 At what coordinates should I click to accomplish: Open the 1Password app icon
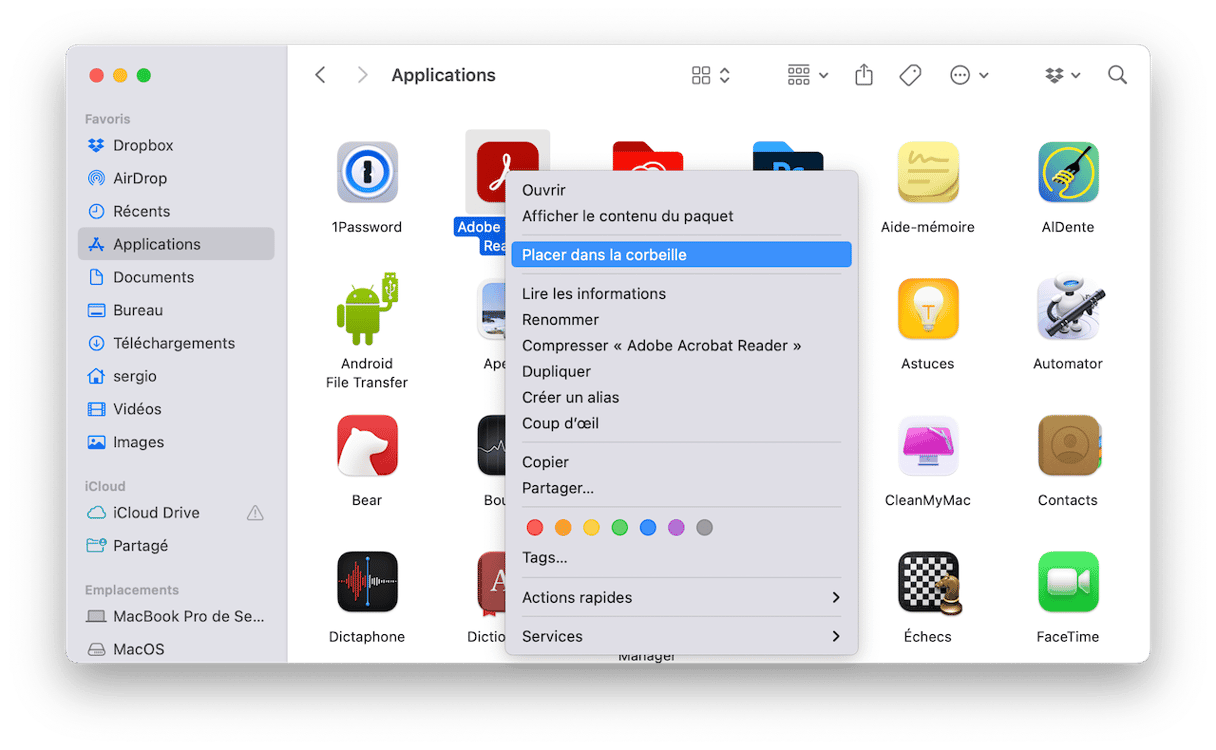tap(367, 172)
